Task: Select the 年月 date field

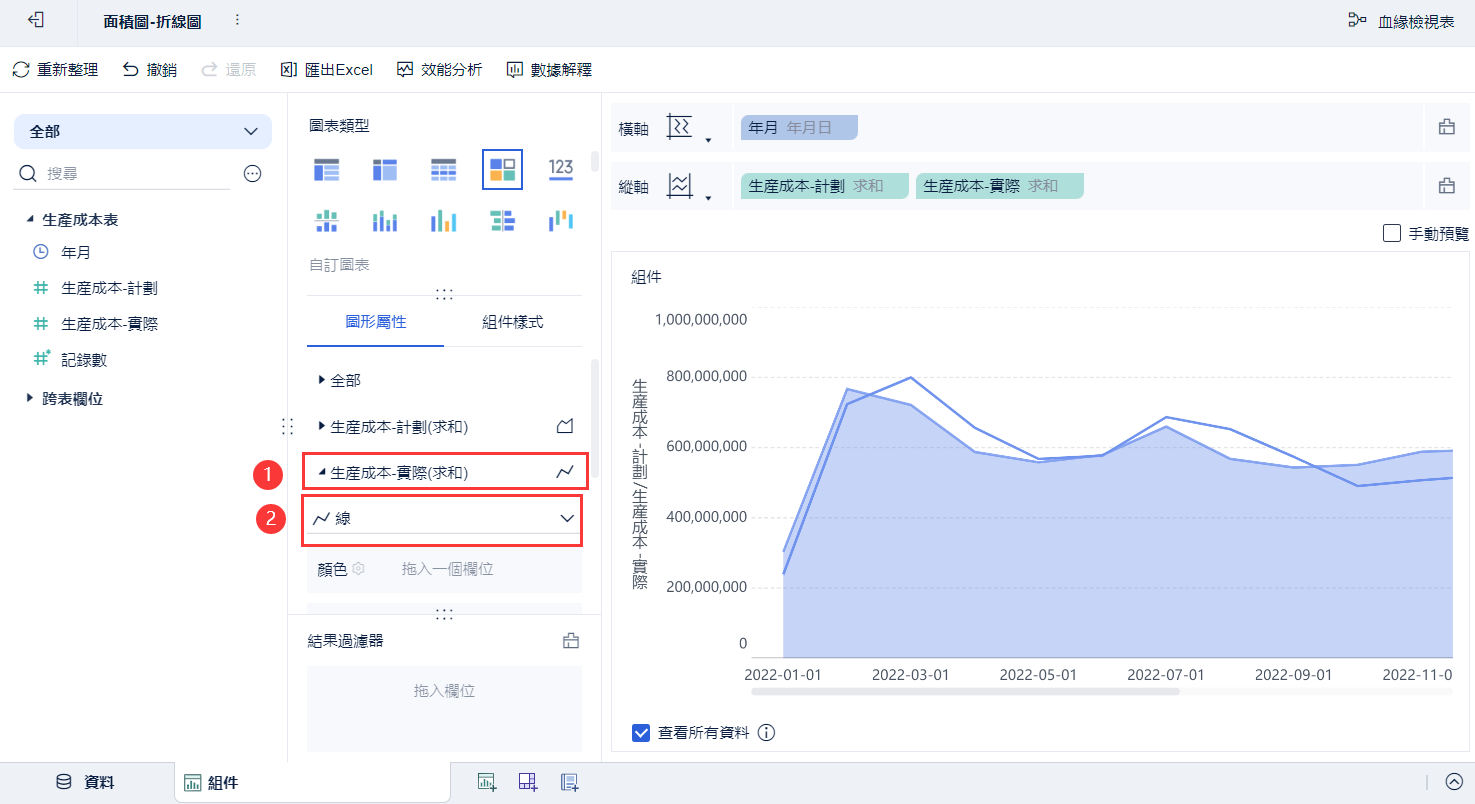Action: coord(76,253)
